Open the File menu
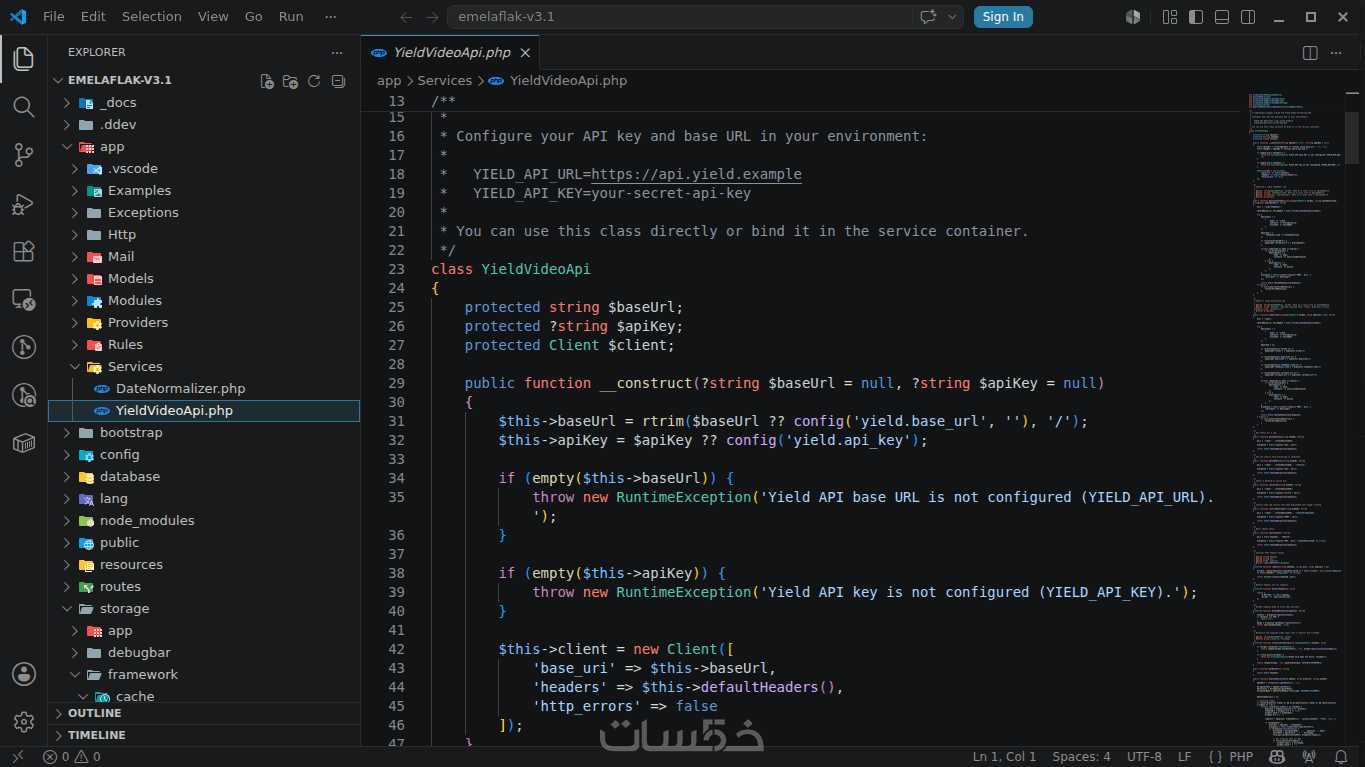 pos(54,16)
